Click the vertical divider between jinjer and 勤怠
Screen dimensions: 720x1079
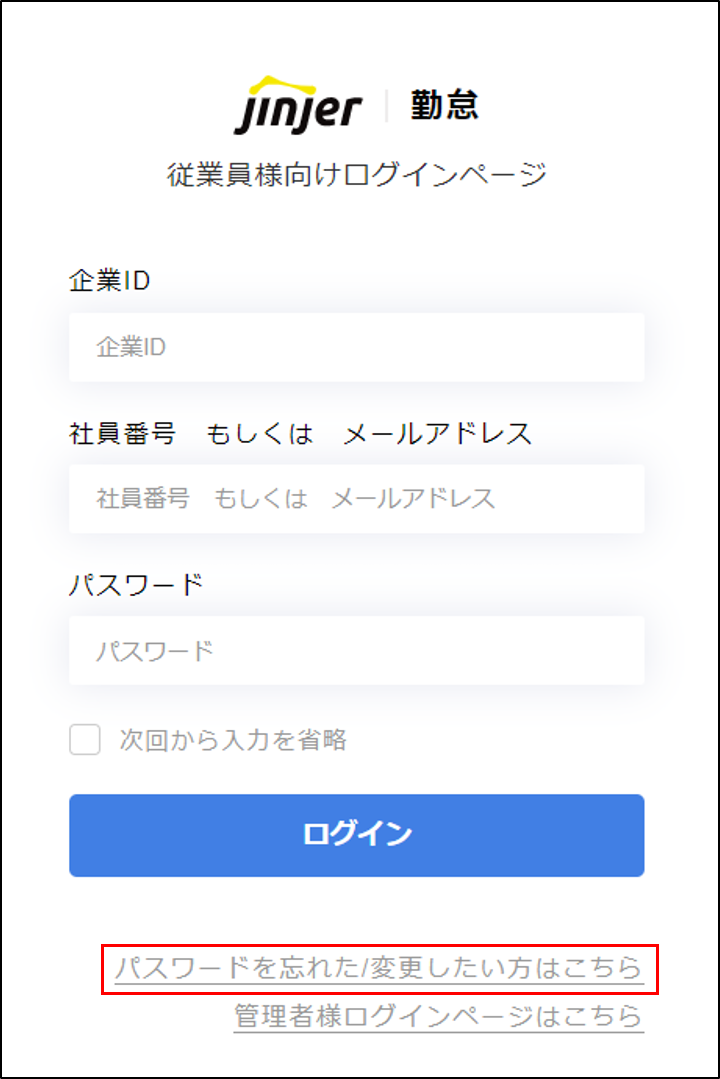pos(386,106)
